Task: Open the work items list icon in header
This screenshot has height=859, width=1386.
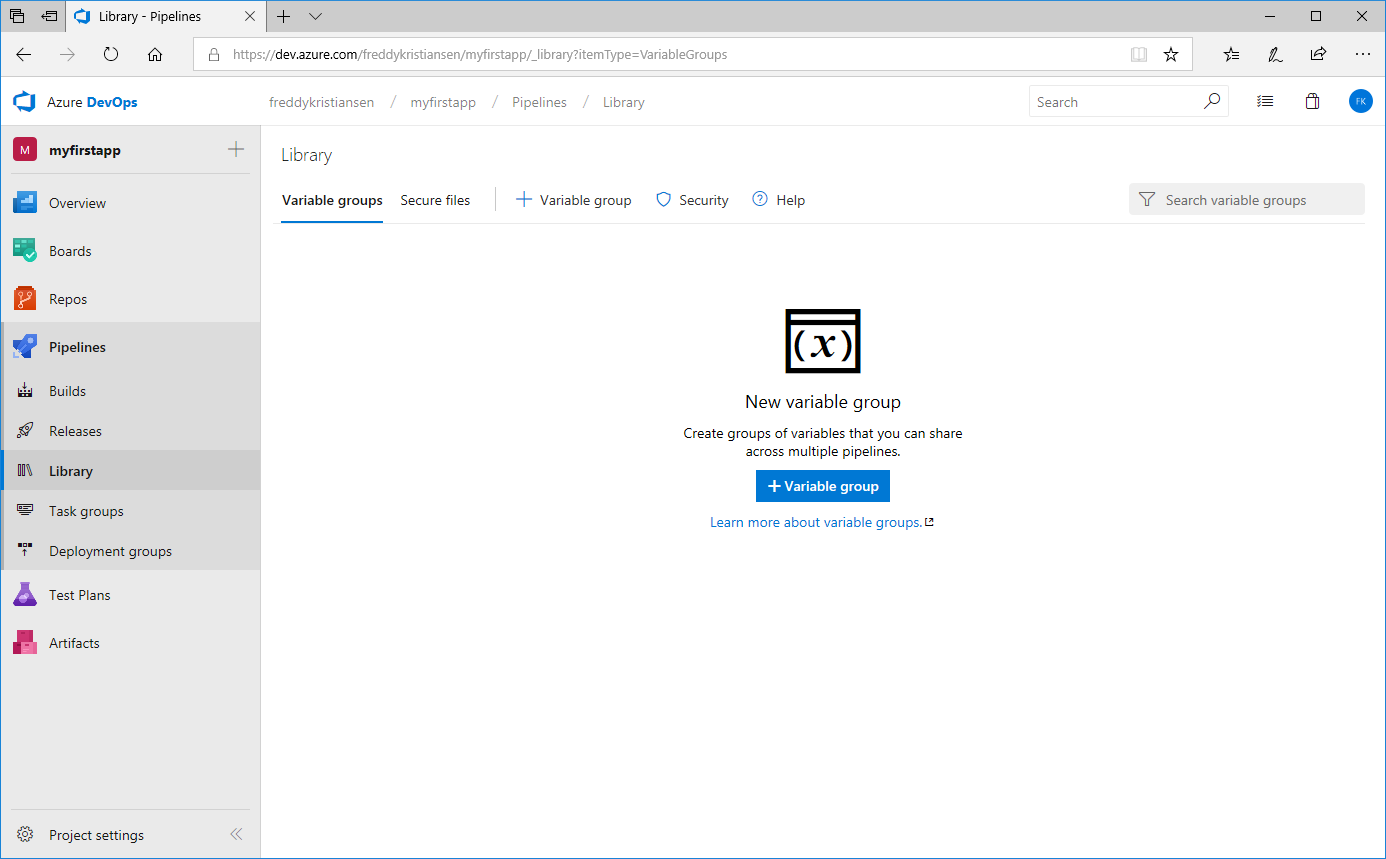Action: pyautogui.click(x=1265, y=102)
